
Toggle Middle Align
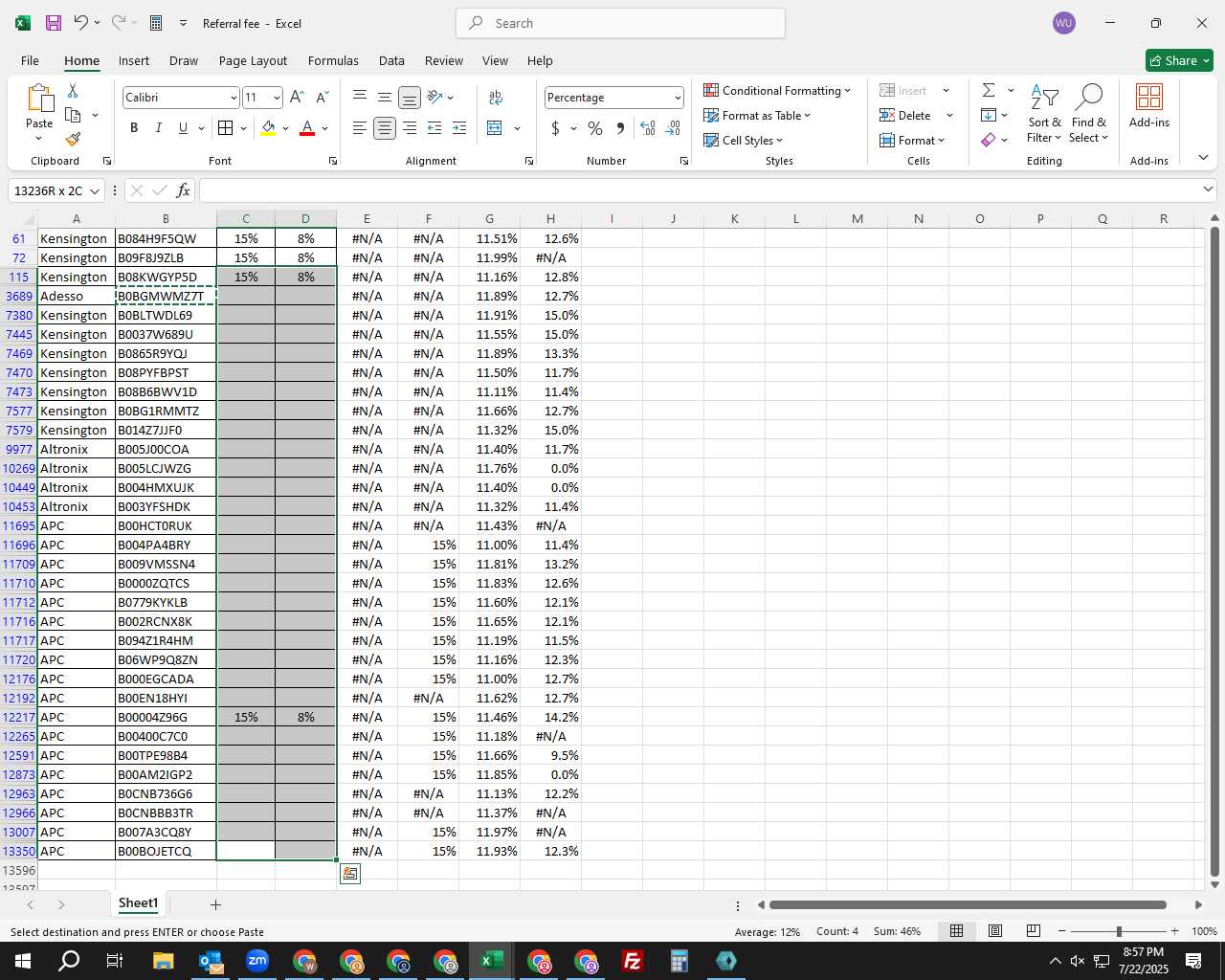point(385,98)
